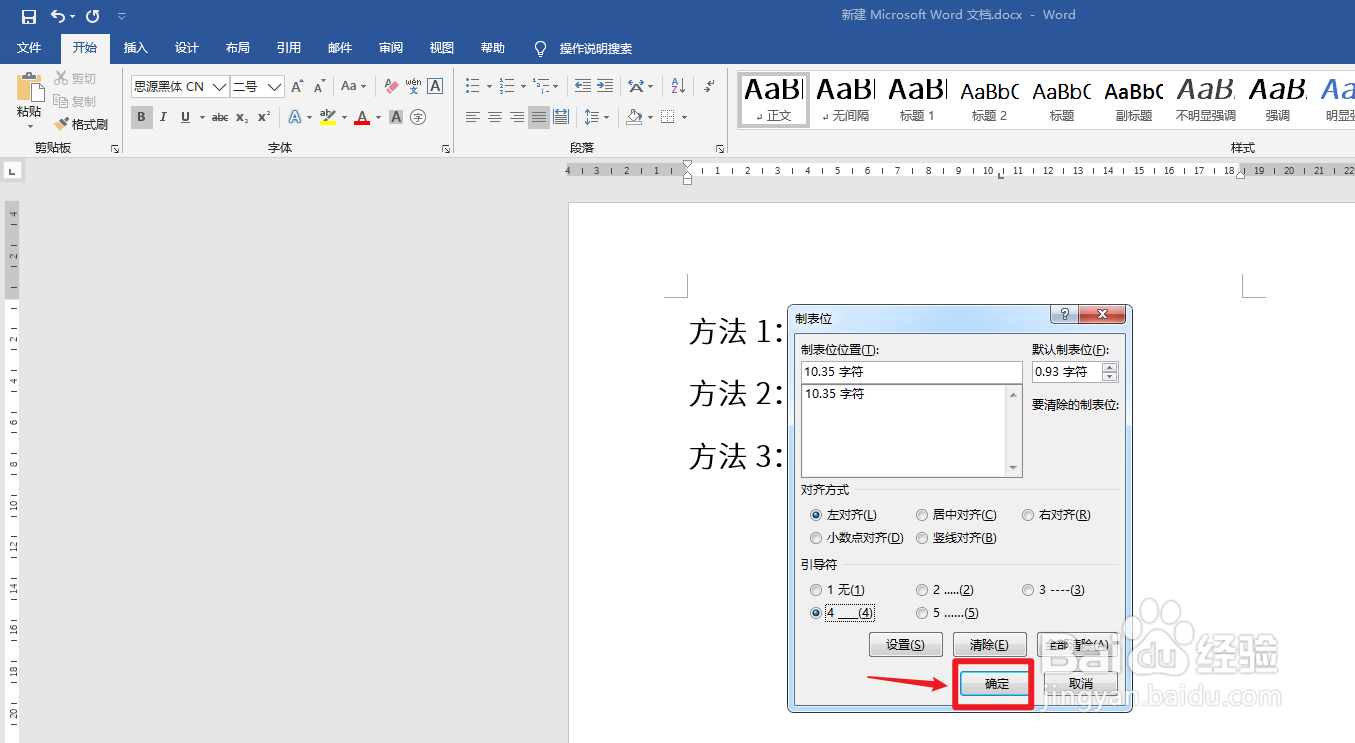Open the font name dropdown

(x=220, y=87)
